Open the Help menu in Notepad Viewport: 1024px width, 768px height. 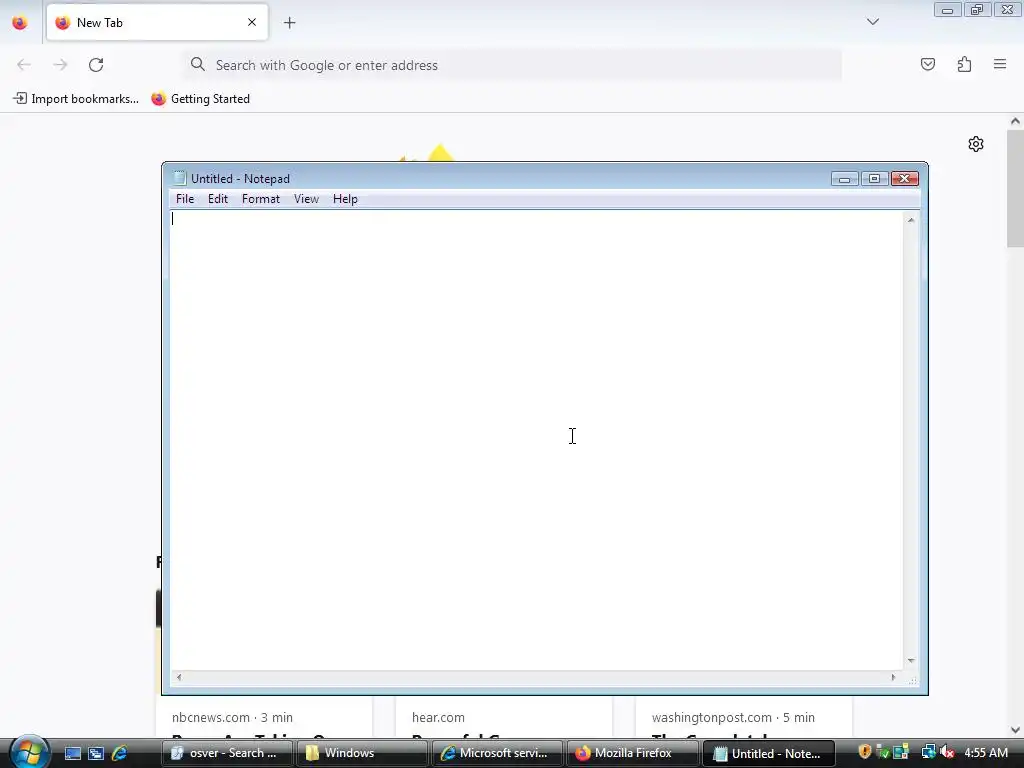pyautogui.click(x=345, y=199)
